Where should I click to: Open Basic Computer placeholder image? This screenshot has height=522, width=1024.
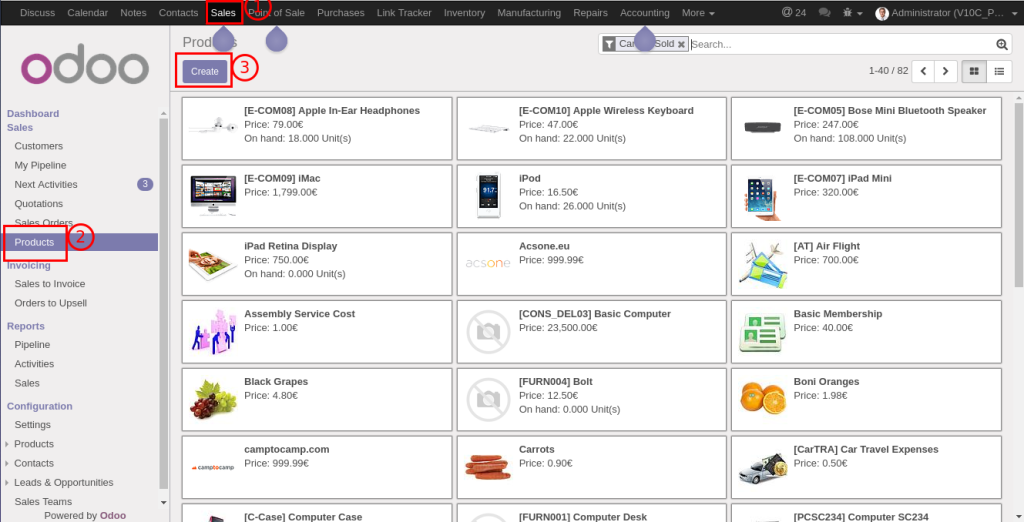point(488,332)
